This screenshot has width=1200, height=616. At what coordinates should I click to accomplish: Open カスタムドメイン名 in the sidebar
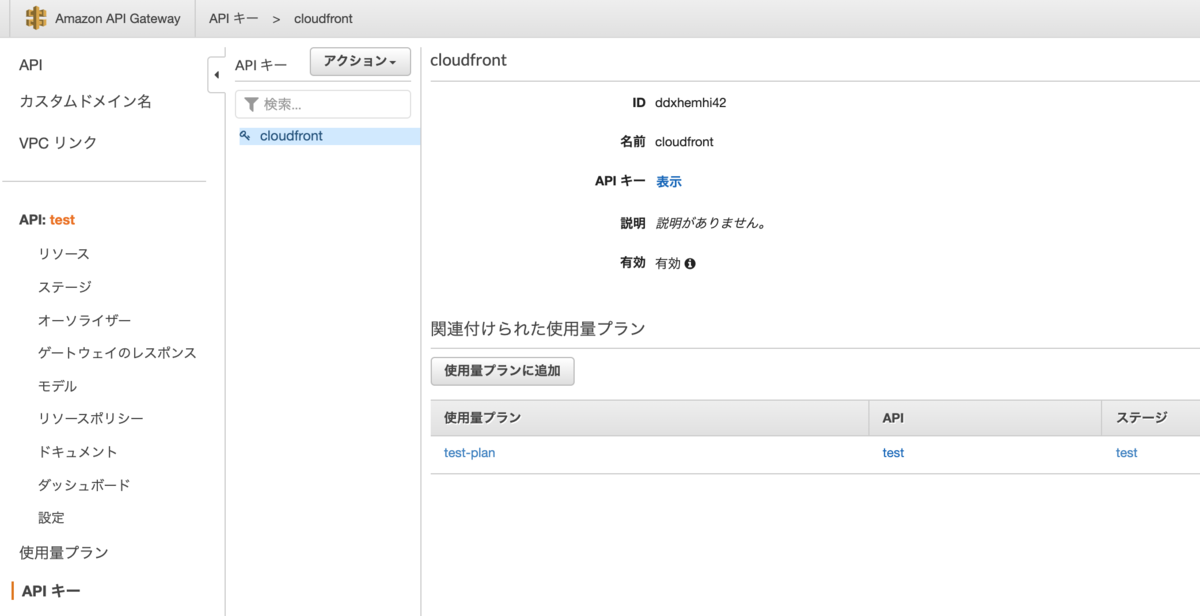click(85, 102)
